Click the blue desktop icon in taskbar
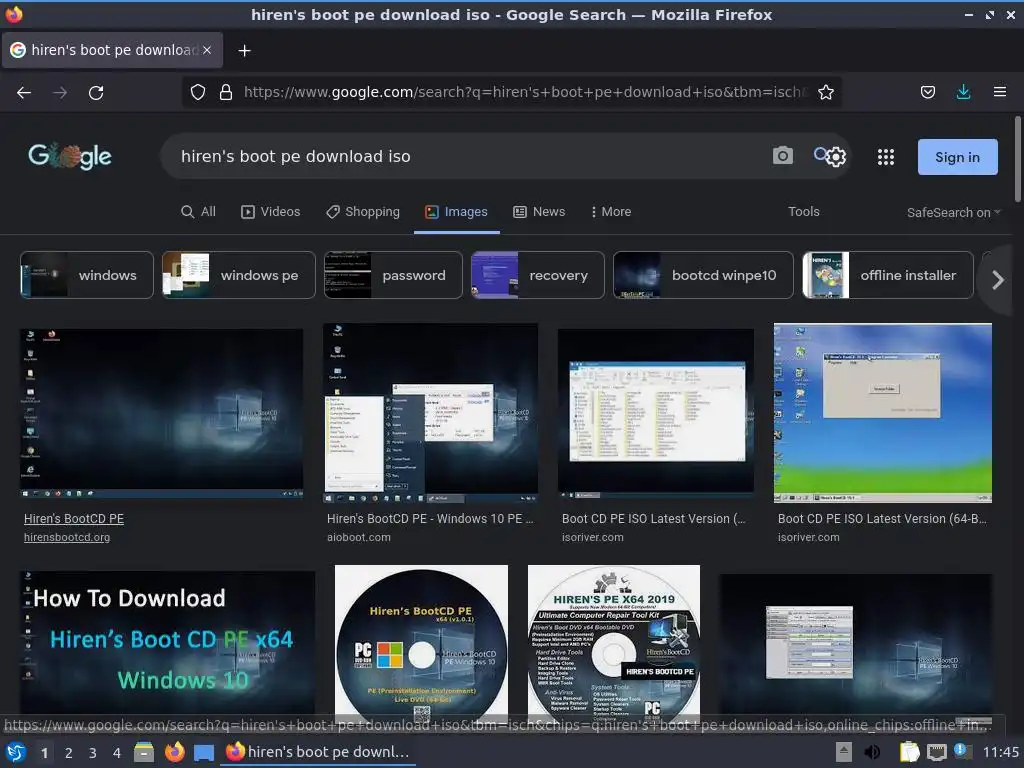1024x768 pixels. pyautogui.click(x=204, y=753)
